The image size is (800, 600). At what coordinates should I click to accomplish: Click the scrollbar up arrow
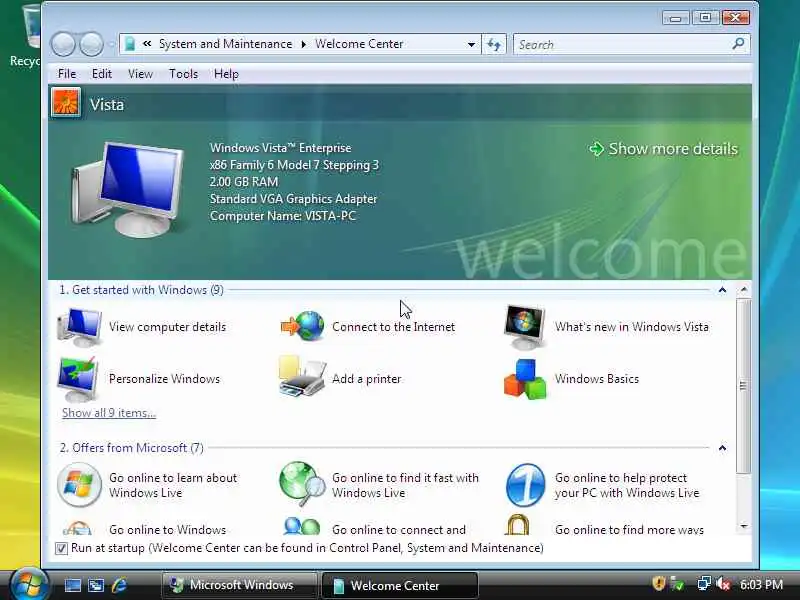pos(744,290)
